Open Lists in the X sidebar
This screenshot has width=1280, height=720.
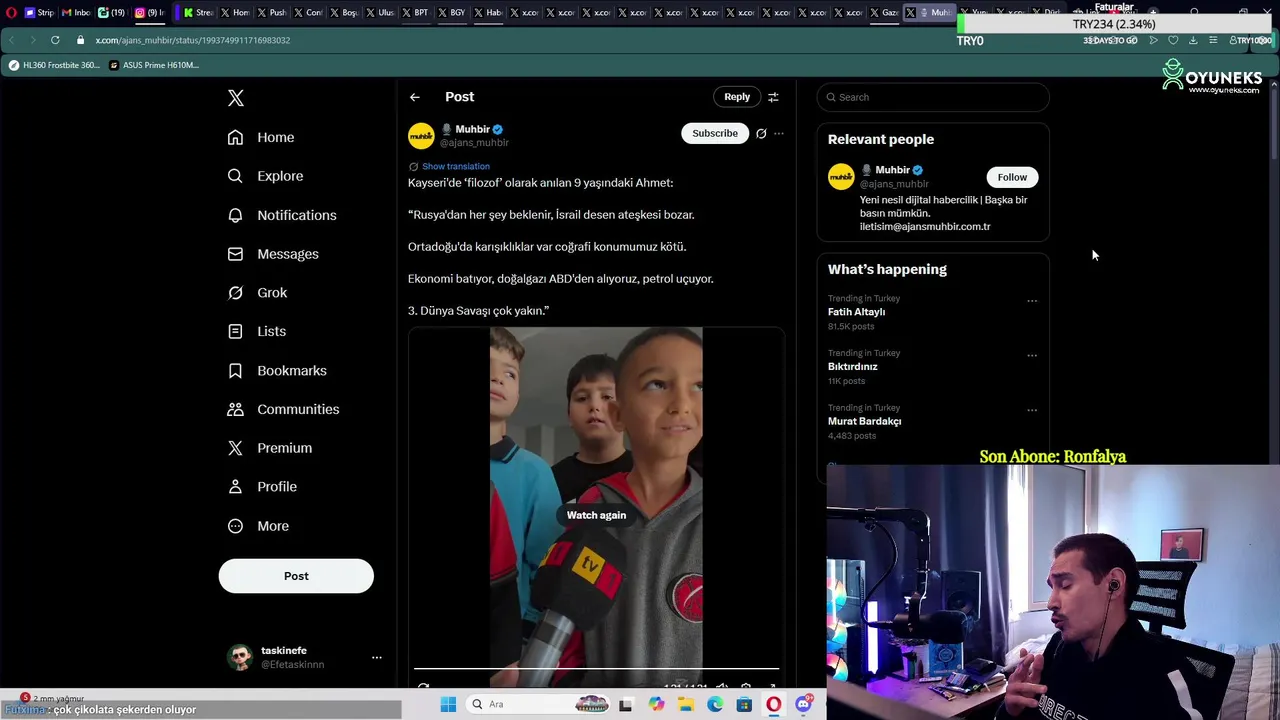click(257, 331)
